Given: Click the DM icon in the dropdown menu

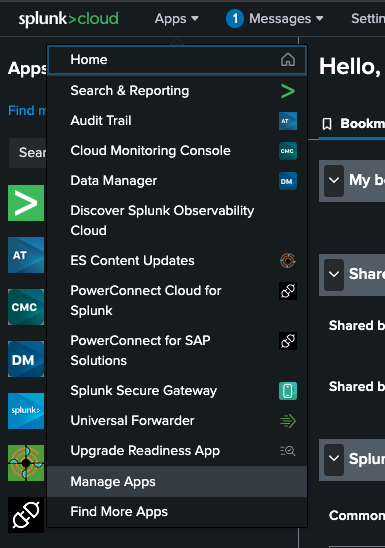Looking at the screenshot, I should pyautogui.click(x=288, y=181).
